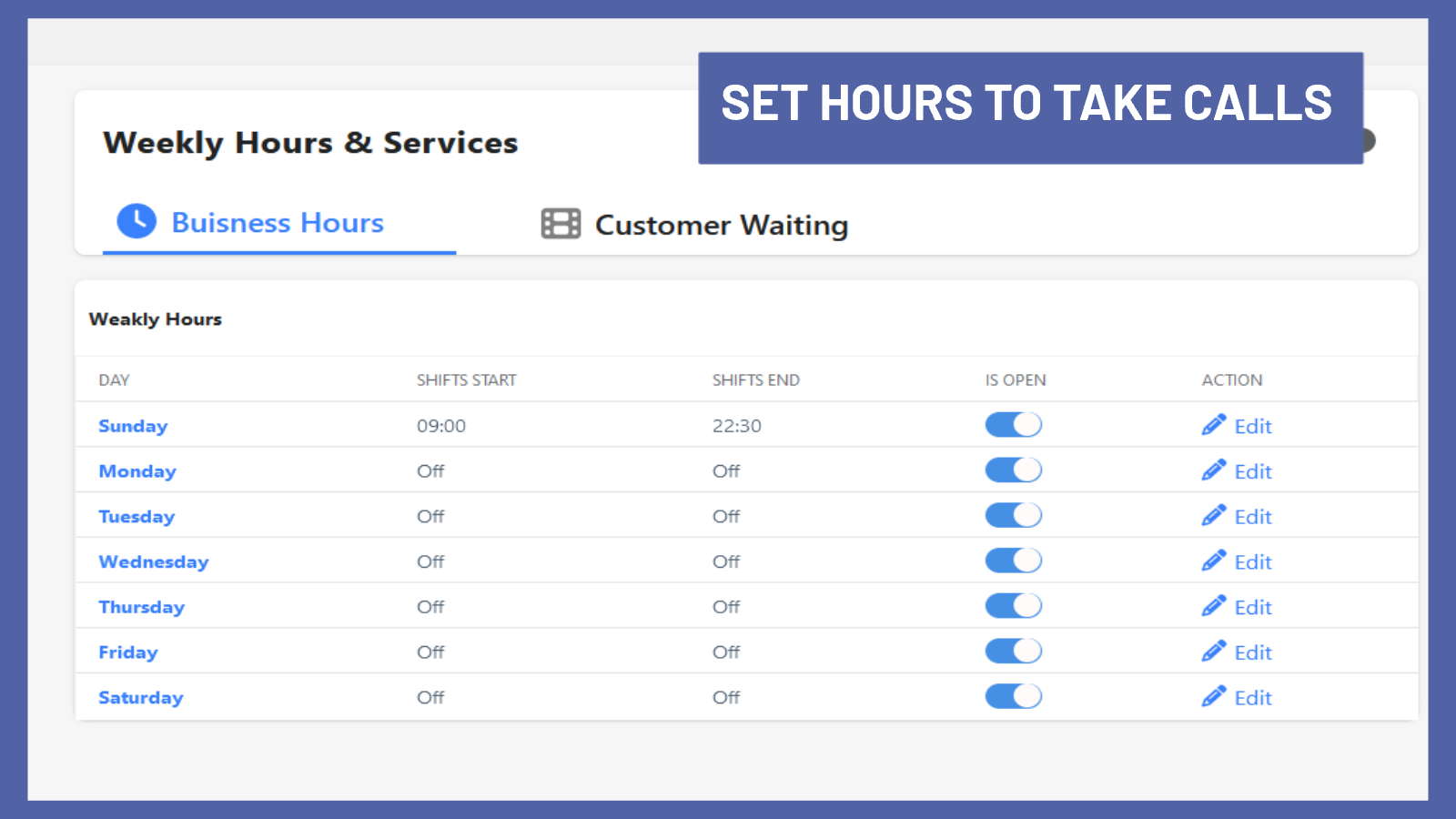Click the pencil edit icon for Monday
The width and height of the screenshot is (1456, 819).
pos(1213,470)
